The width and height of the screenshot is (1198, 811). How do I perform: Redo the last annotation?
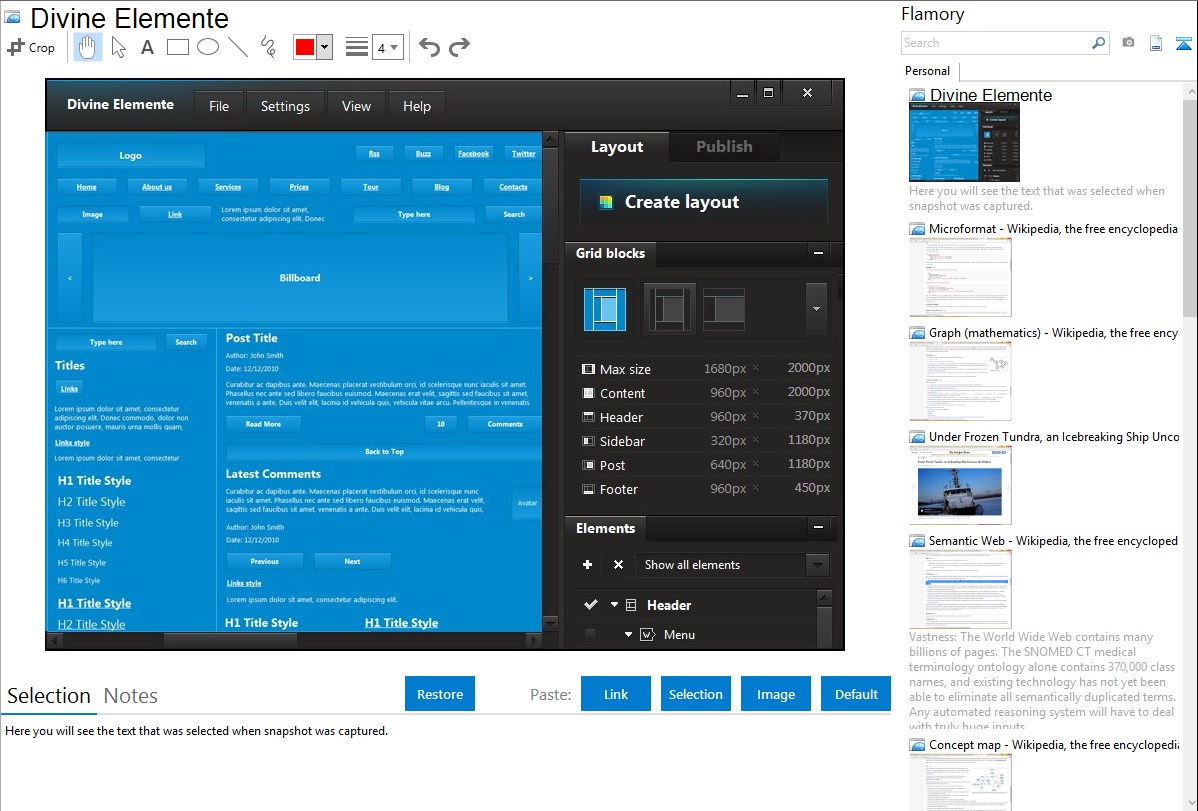pyautogui.click(x=459, y=47)
